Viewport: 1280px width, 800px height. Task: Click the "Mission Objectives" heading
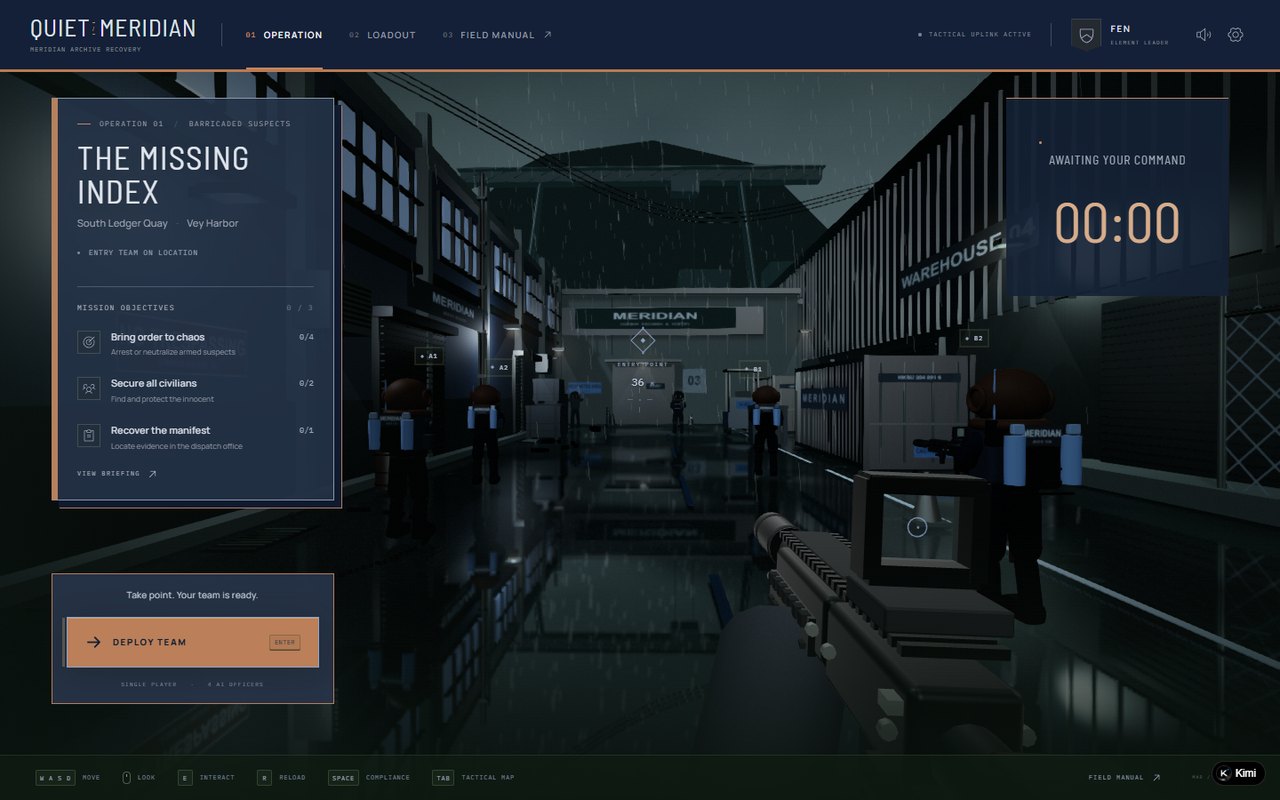point(126,308)
